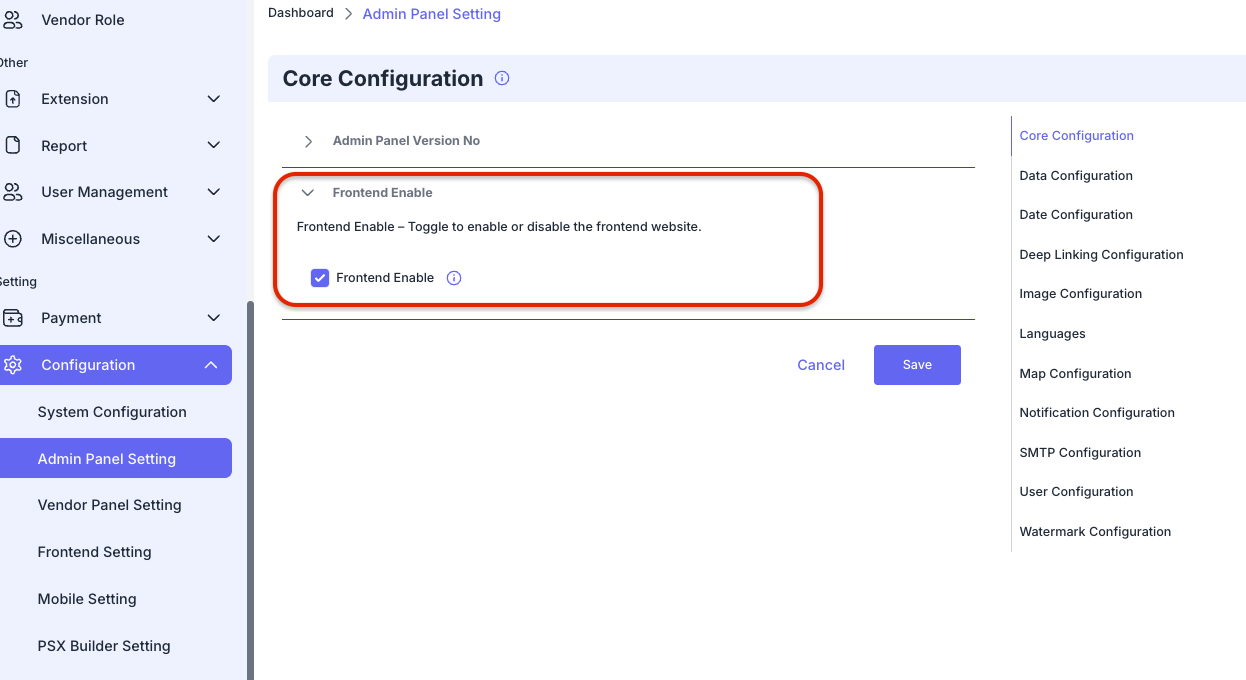Jump to Data Configuration section
The width and height of the screenshot is (1246, 680).
coord(1076,176)
